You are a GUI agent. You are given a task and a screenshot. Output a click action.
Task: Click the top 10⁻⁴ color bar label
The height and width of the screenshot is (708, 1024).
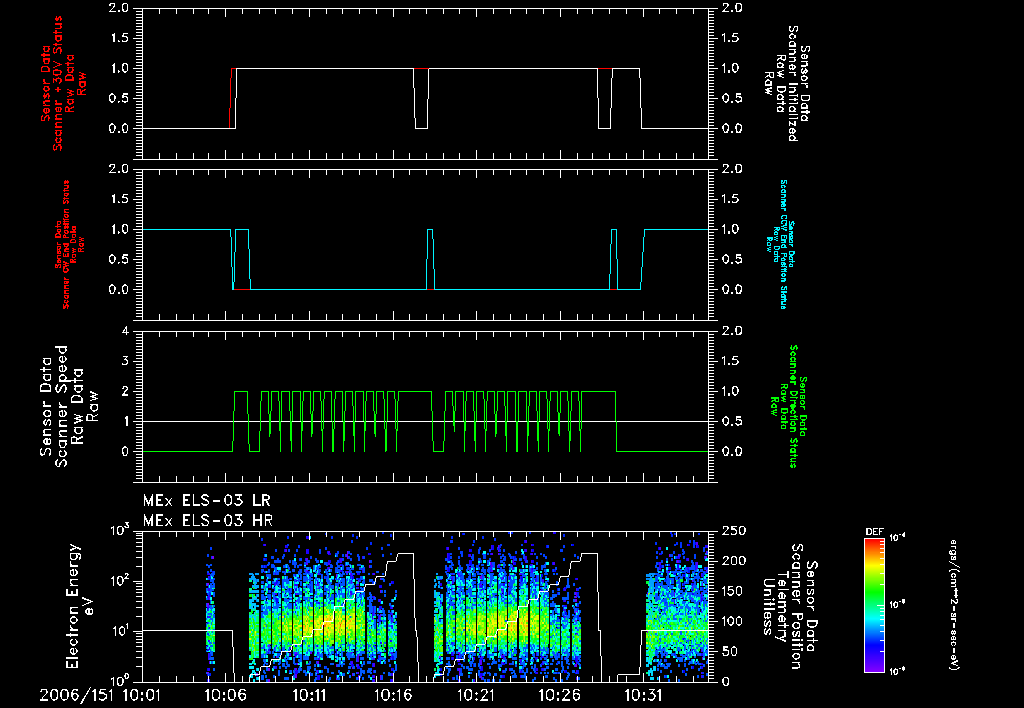tap(897, 538)
